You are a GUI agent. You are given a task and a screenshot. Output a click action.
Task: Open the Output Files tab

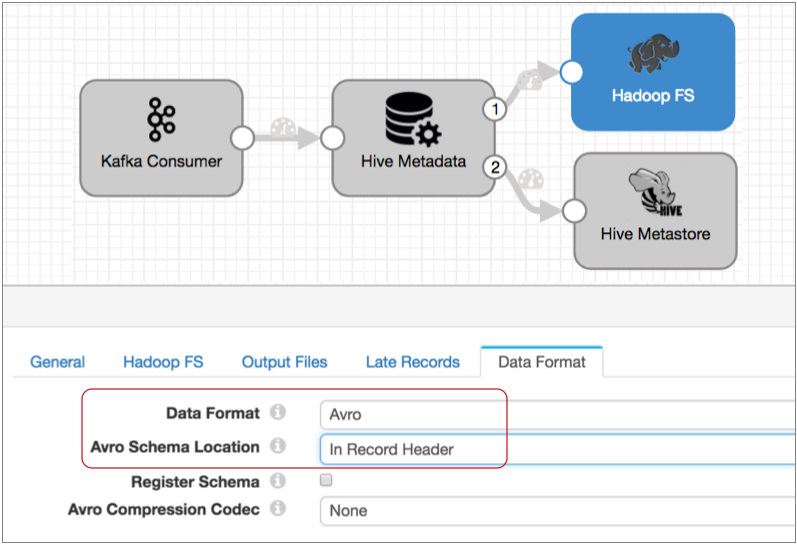click(284, 362)
